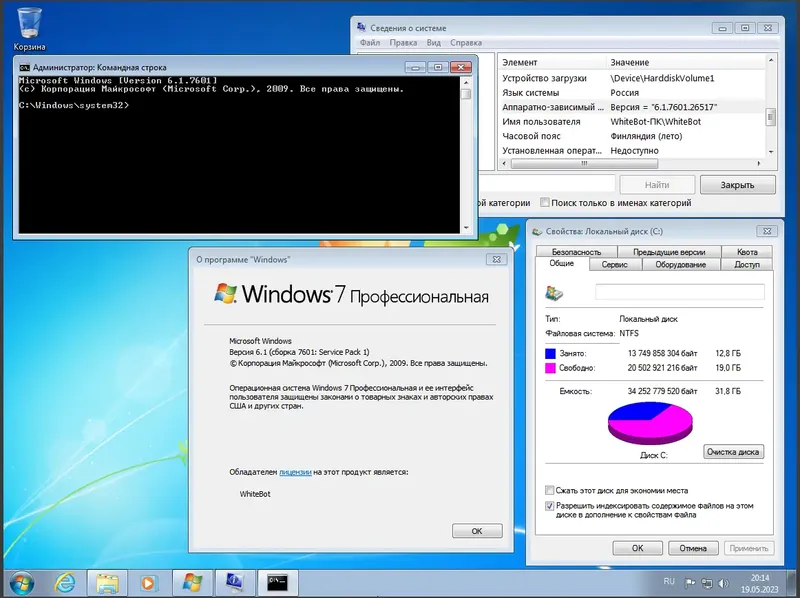Click OK in the disk Properties dialog

tap(638, 548)
